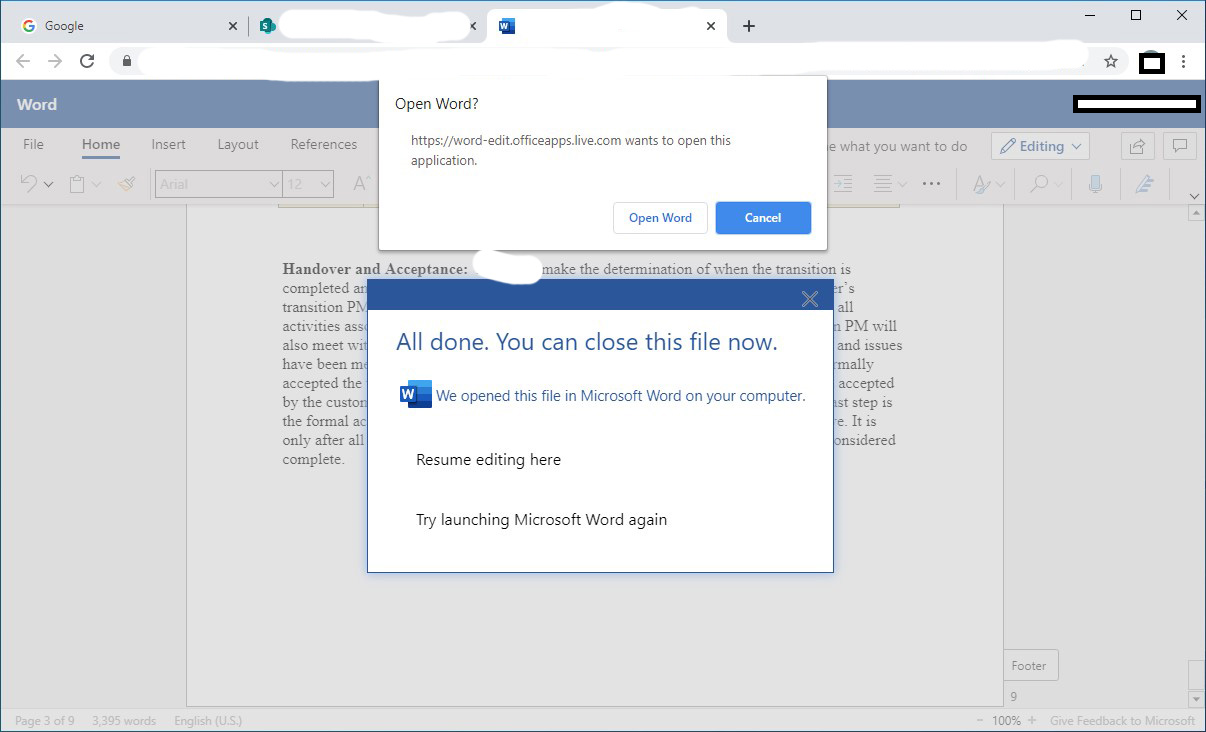
Task: Click the Styles icon
Action: click(981, 184)
